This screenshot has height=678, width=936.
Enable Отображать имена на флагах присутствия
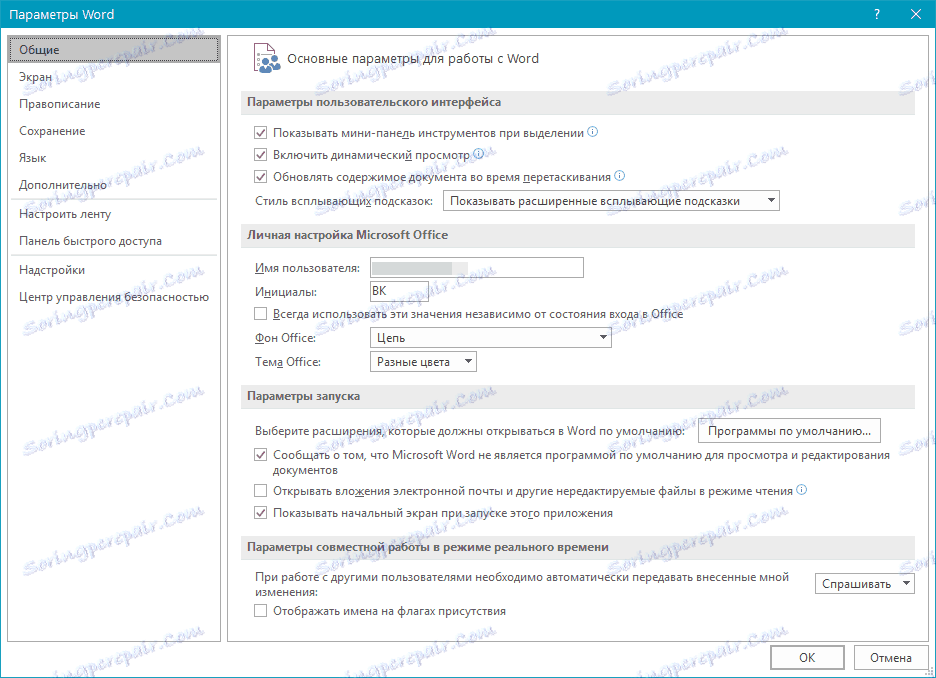tap(260, 611)
